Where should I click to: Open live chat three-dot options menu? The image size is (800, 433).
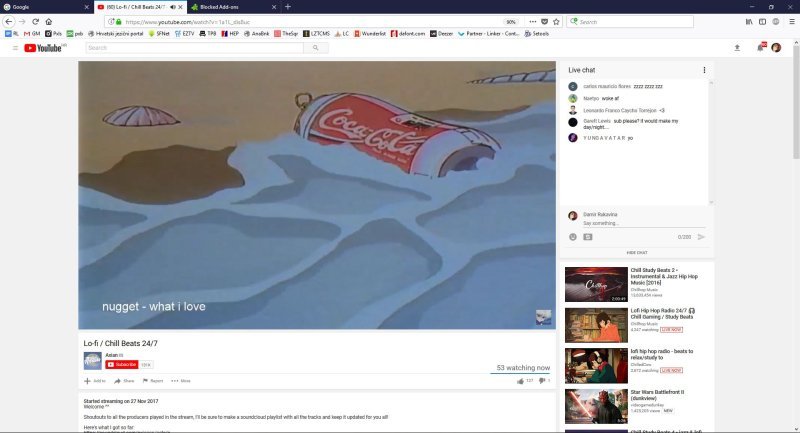(x=704, y=70)
